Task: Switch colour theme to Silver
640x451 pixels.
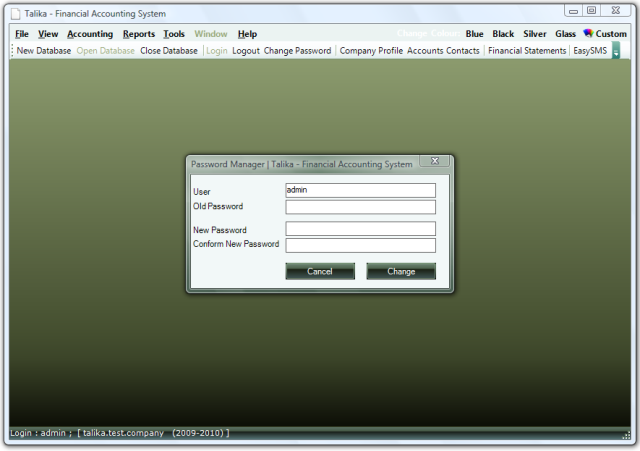Action: click(535, 34)
